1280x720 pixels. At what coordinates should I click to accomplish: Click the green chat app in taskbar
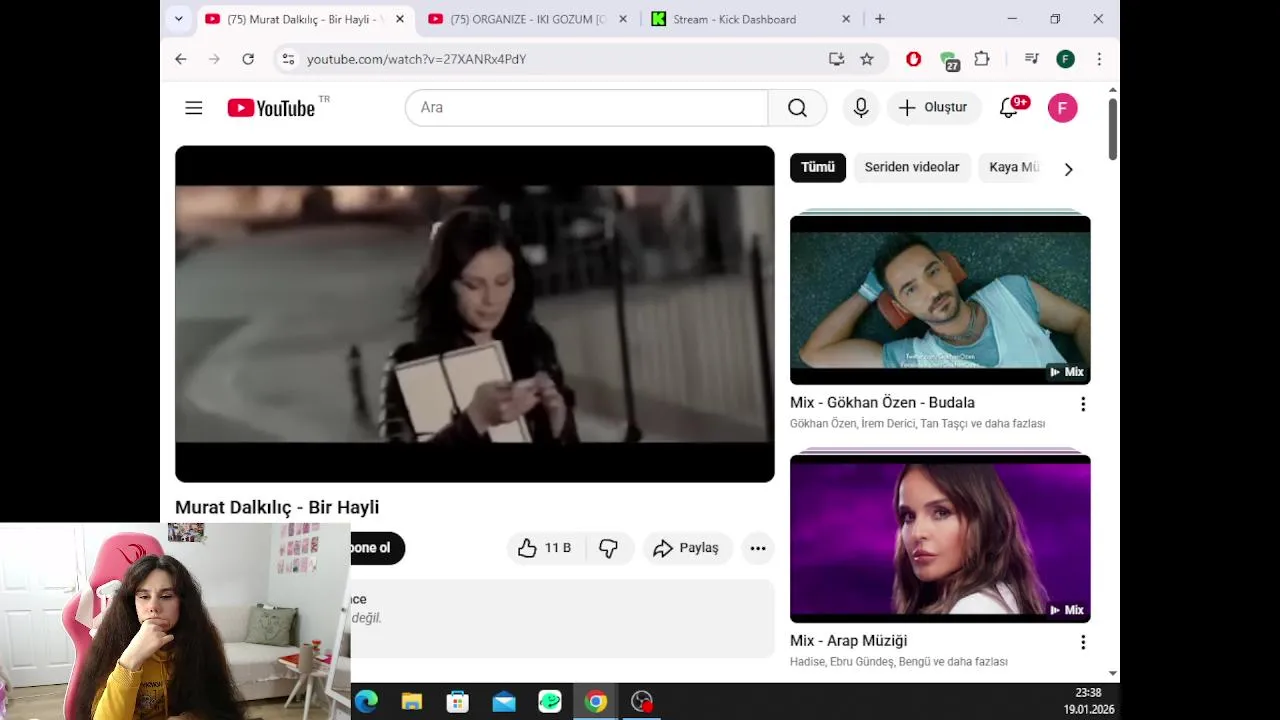pyautogui.click(x=550, y=702)
